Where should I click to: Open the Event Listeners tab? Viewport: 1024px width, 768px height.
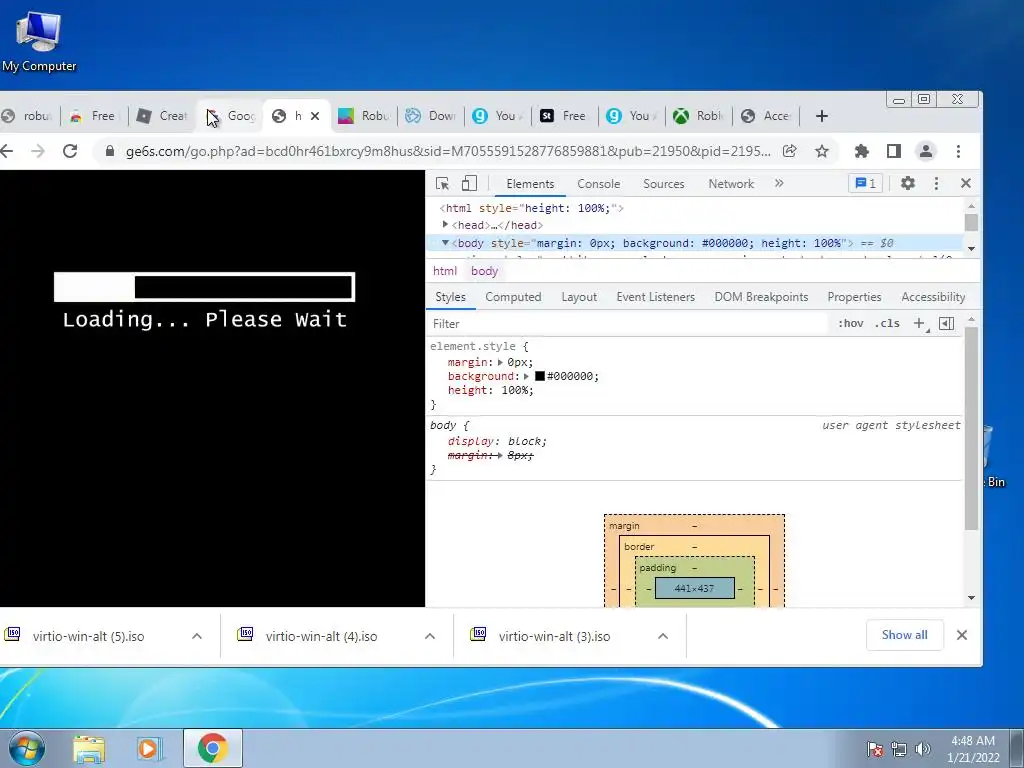[655, 297]
